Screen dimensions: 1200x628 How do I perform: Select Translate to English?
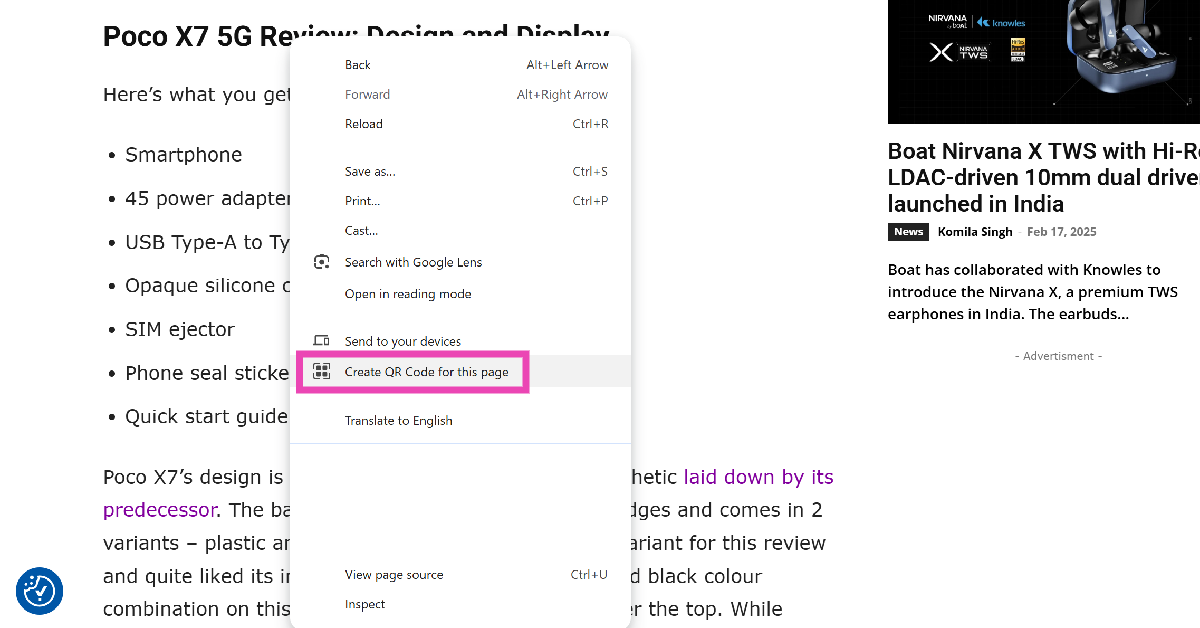tap(398, 421)
